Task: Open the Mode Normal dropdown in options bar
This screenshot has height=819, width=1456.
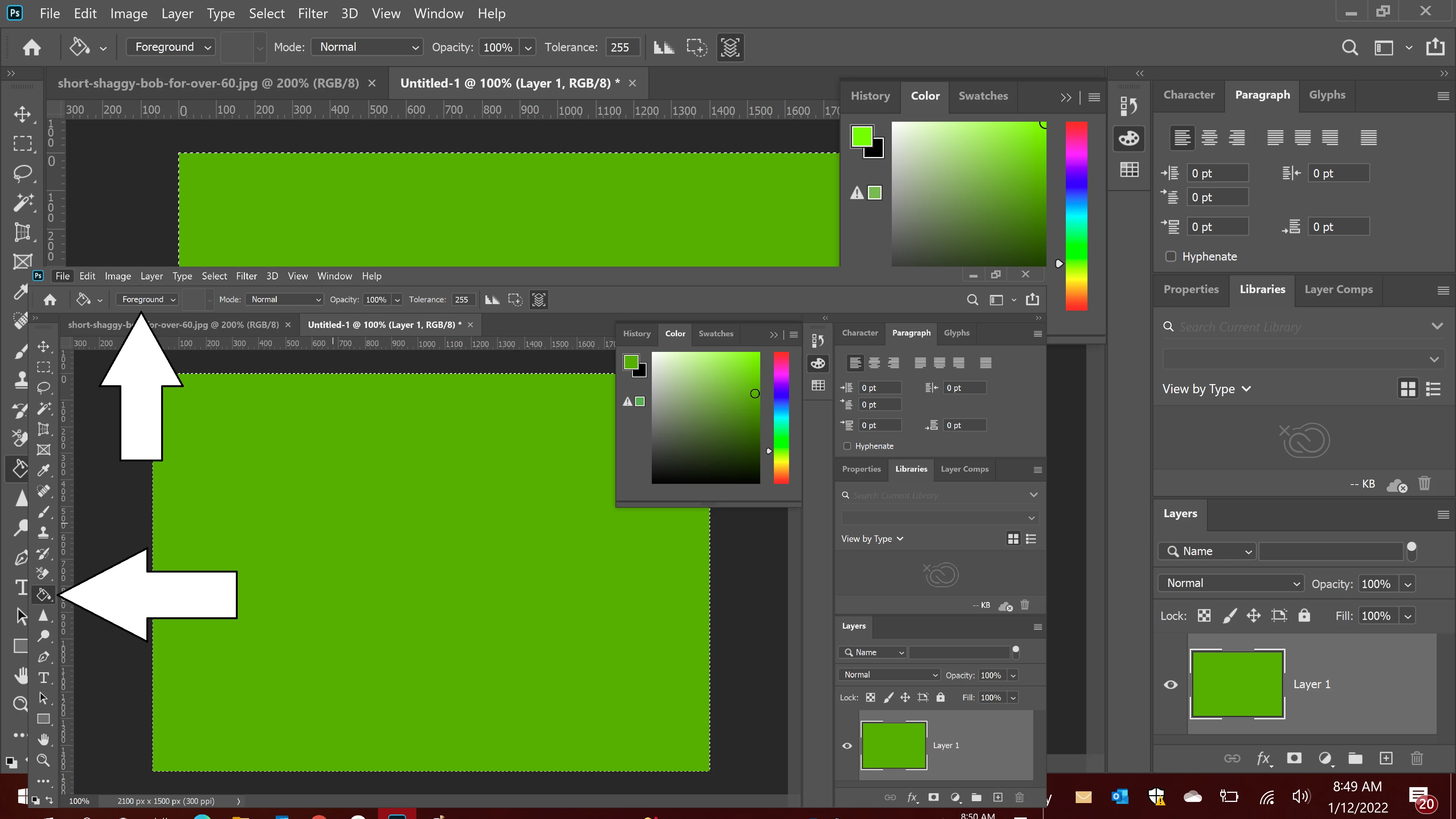Action: (x=367, y=47)
